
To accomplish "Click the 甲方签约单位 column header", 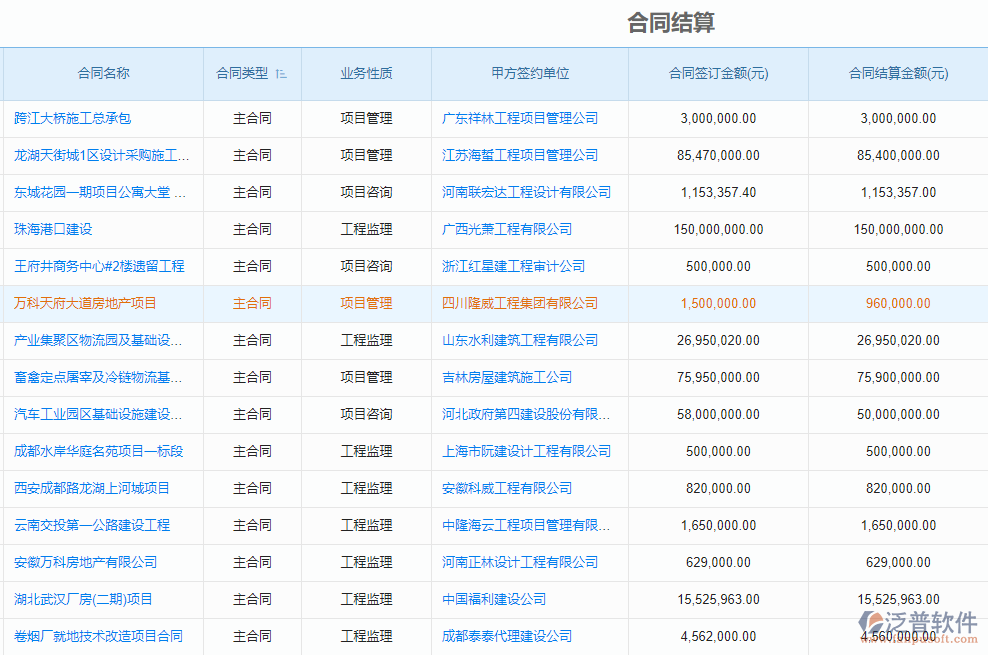I will 530,73.
